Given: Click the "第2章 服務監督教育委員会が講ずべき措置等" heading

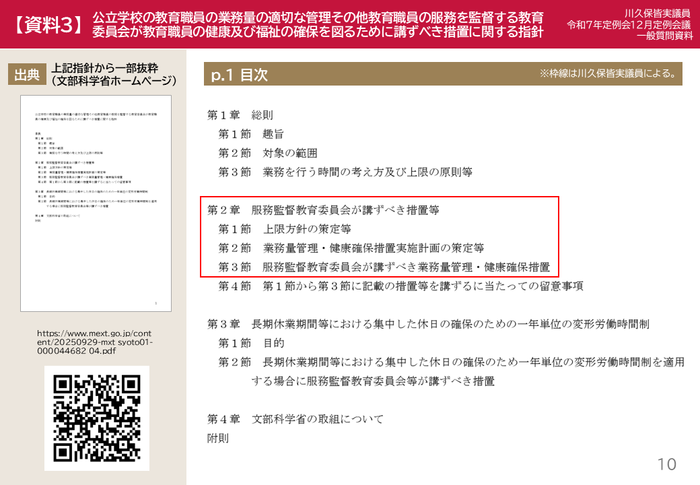Looking at the screenshot, I should [323, 210].
